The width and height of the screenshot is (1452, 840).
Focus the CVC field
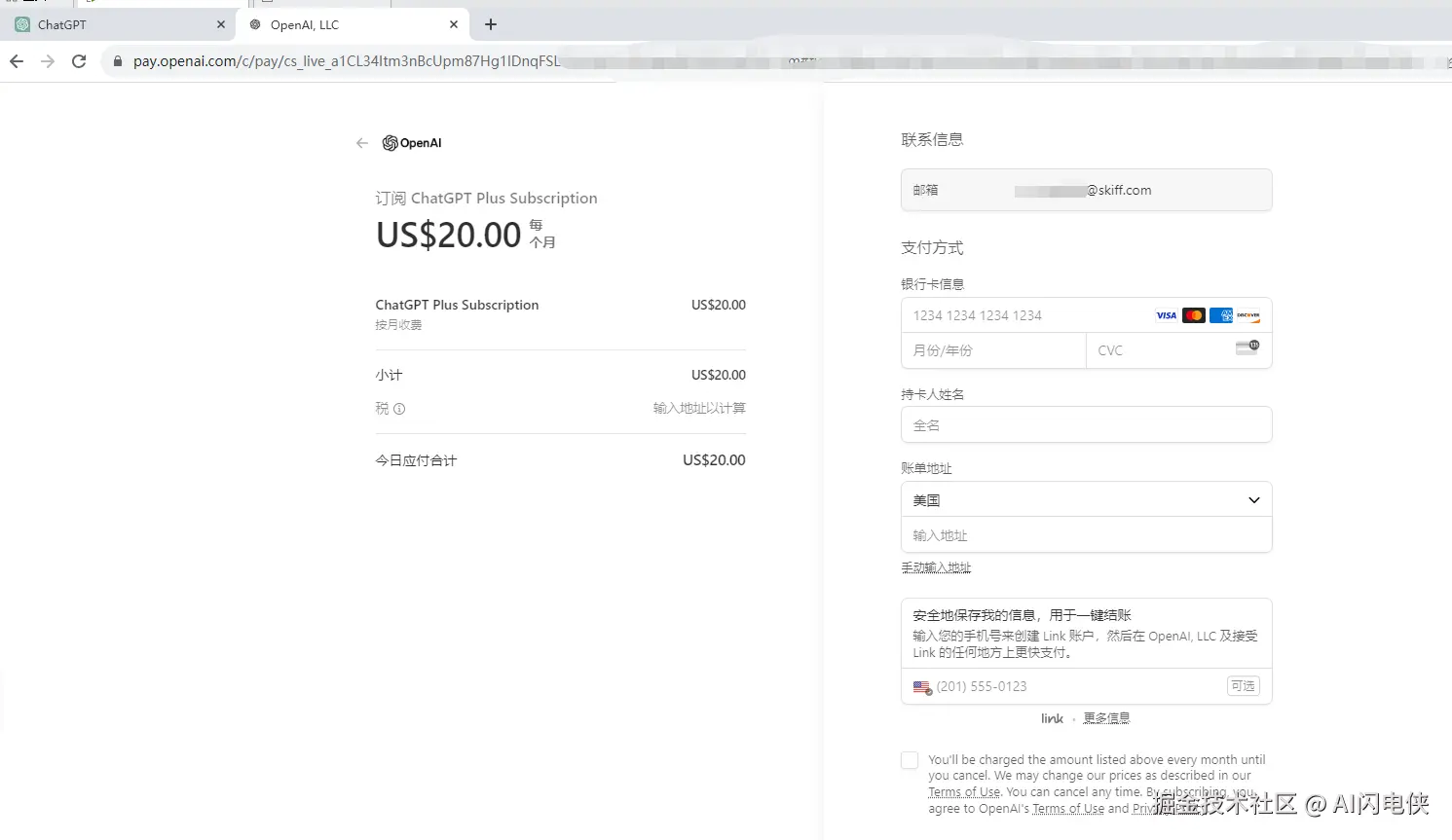pyautogui.click(x=1178, y=350)
